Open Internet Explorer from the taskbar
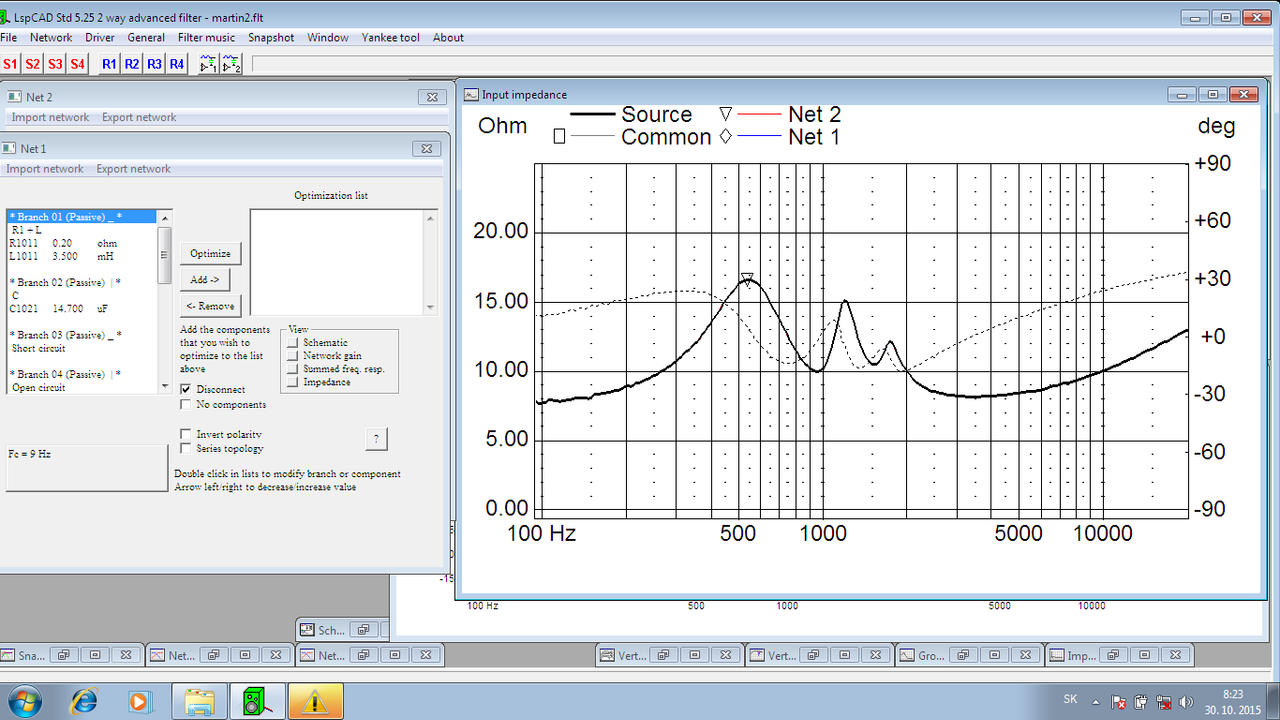Image resolution: width=1280 pixels, height=720 pixels. tap(84, 701)
